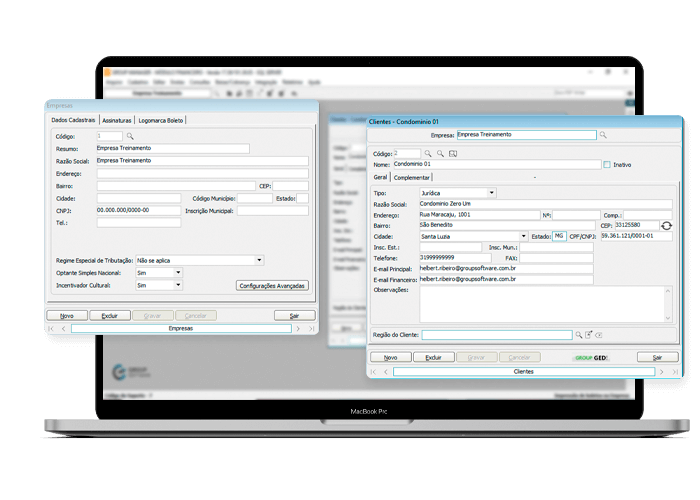Click the Razão Social field in Empresas
This screenshot has height=500, width=700.
tap(202, 161)
